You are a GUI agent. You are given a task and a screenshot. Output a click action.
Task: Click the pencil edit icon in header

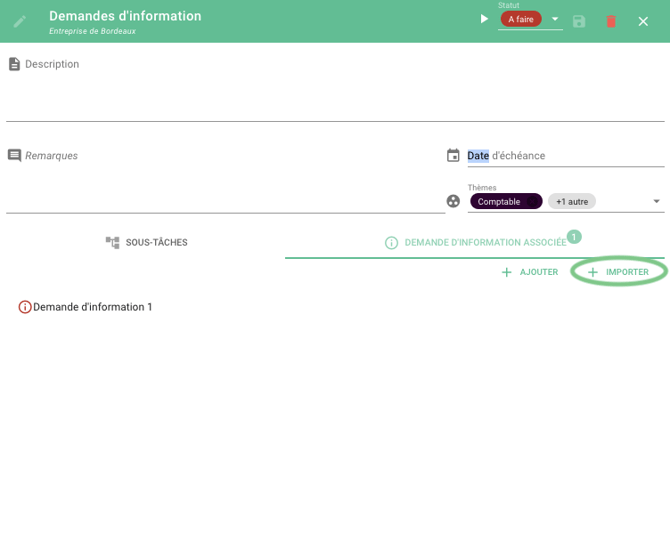(20, 21)
